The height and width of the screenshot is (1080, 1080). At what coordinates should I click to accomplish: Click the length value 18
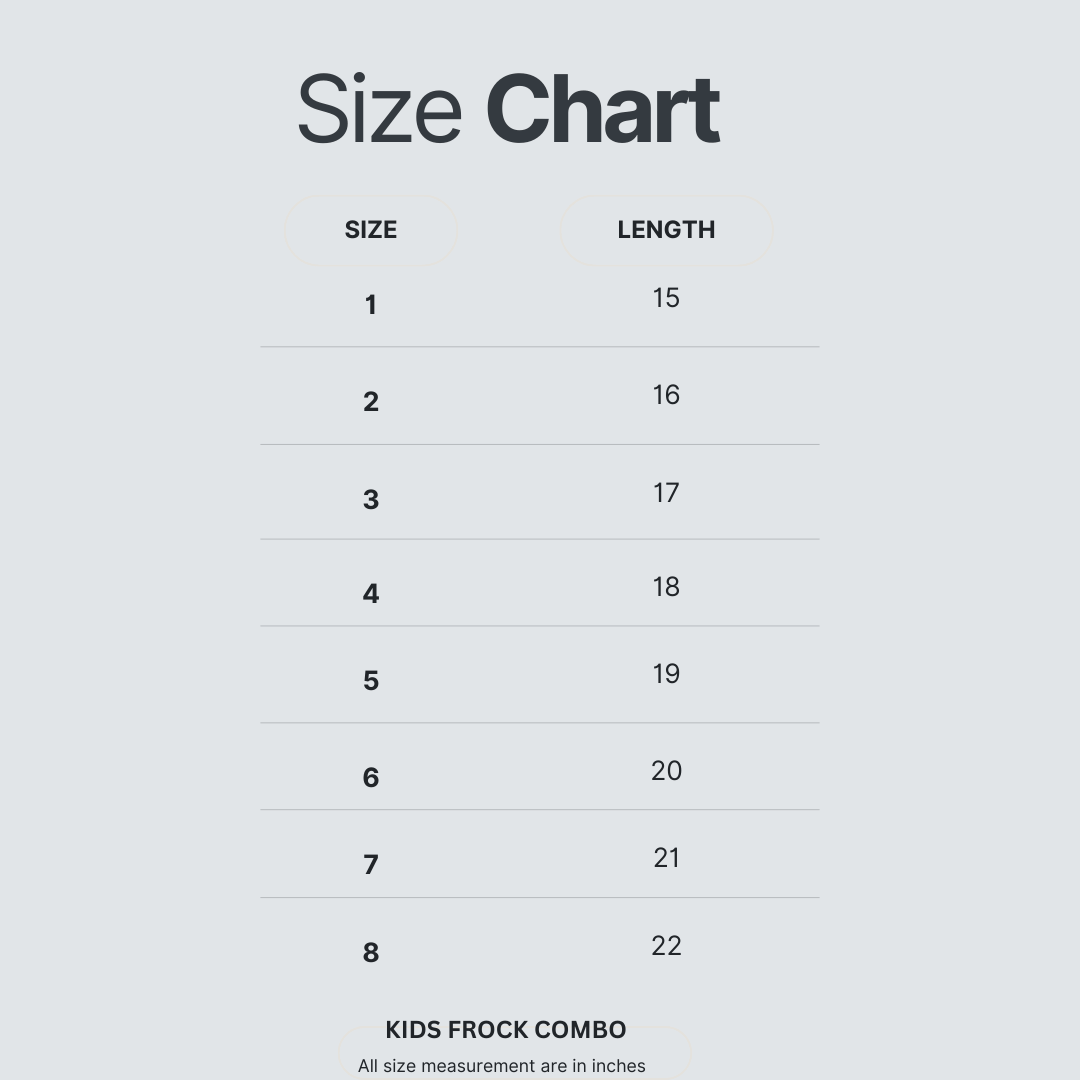coord(666,587)
